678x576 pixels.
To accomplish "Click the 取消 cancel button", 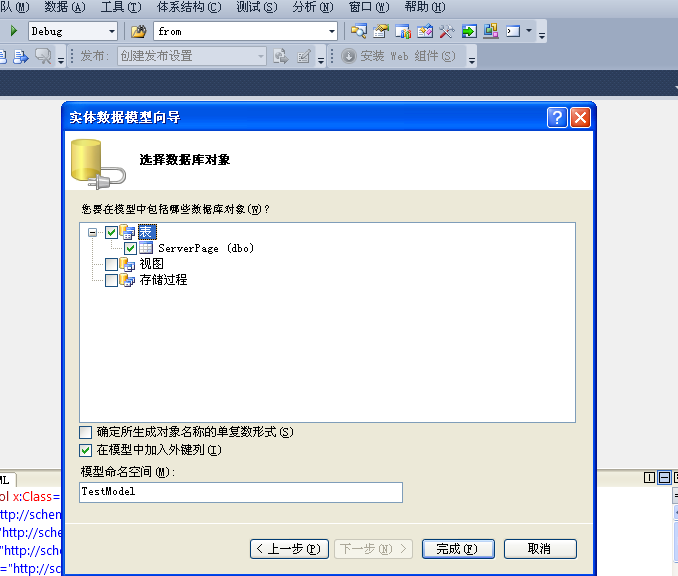I will (540, 549).
